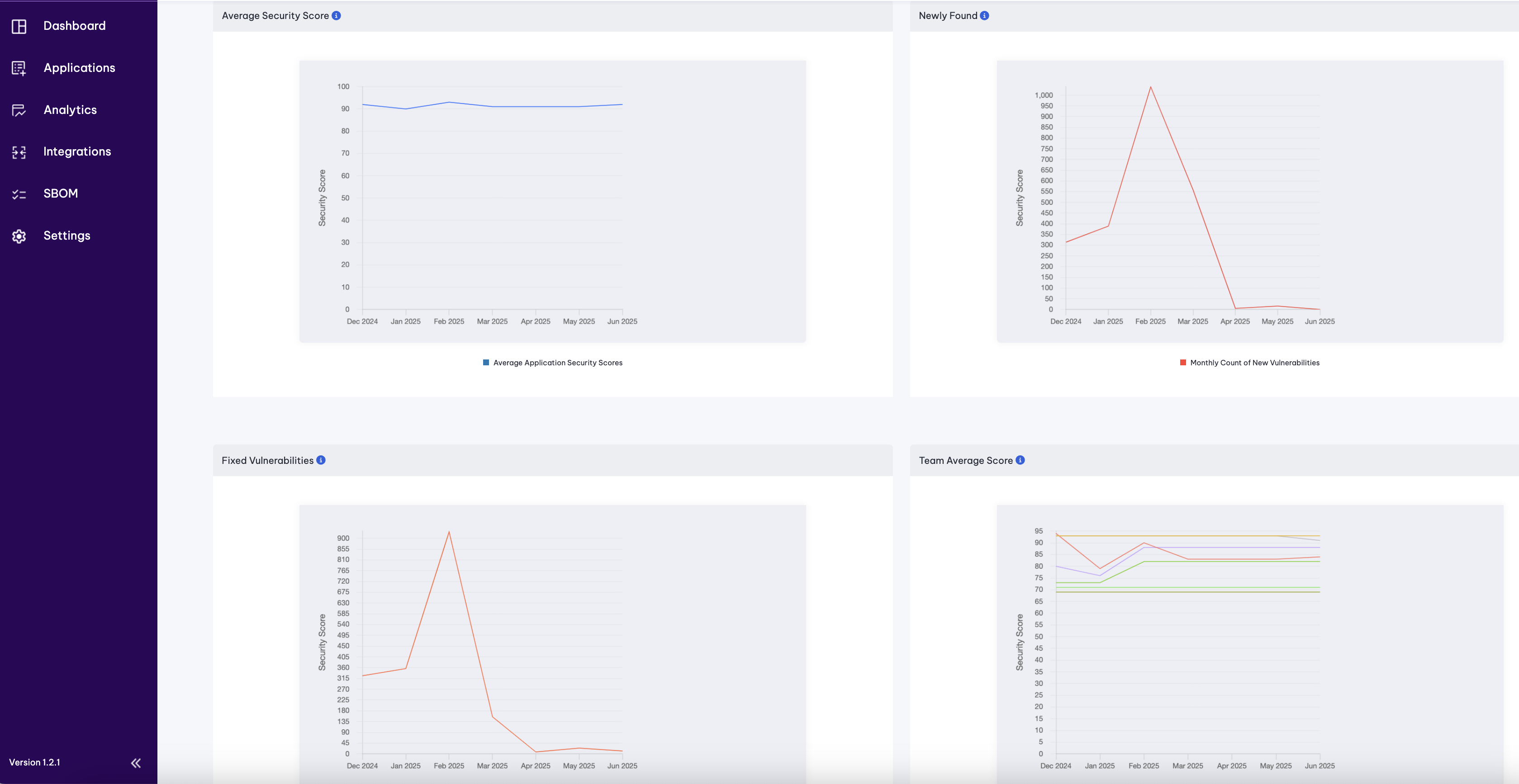Click info icon beside Team Average Score
Image resolution: width=1519 pixels, height=784 pixels.
(x=1020, y=460)
